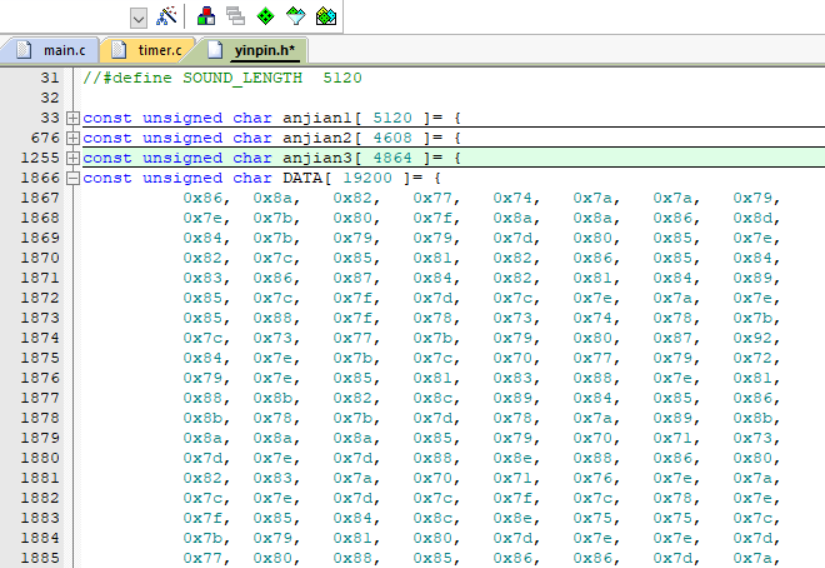
Task: Click the identifier anjian3
Action: pos(317,158)
